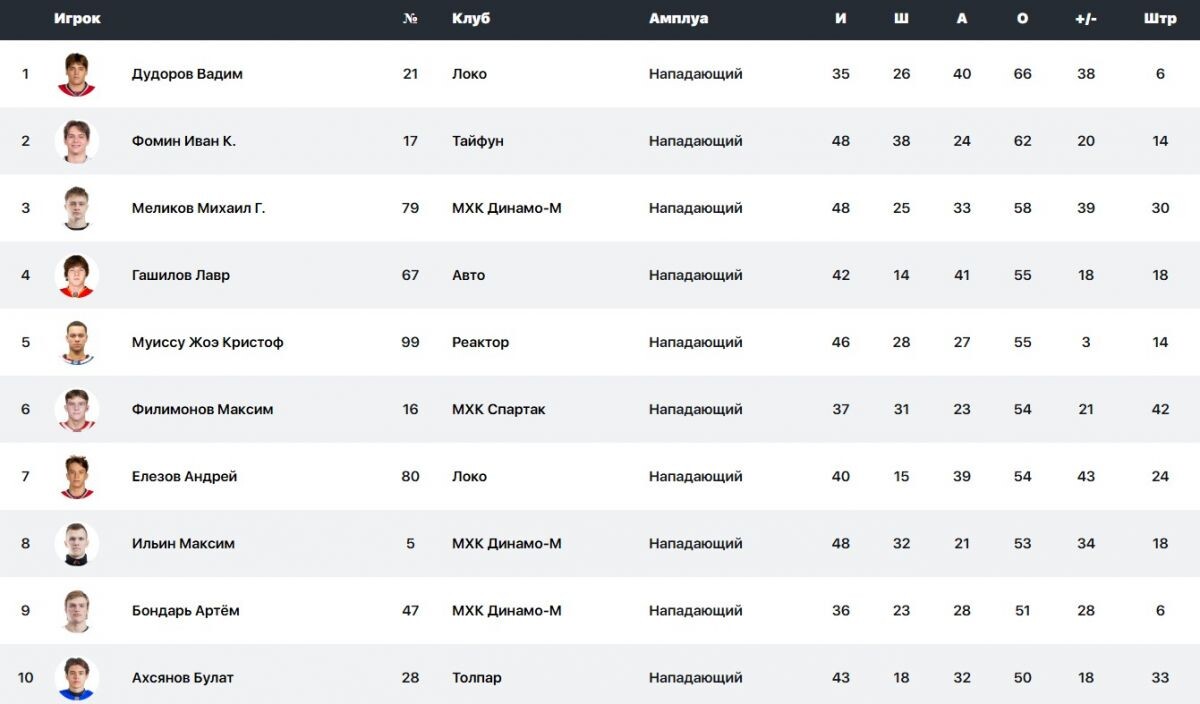Image resolution: width=1200 pixels, height=704 pixels.
Task: Open the МХК Спартак club link
Action: pyautogui.click(x=499, y=409)
